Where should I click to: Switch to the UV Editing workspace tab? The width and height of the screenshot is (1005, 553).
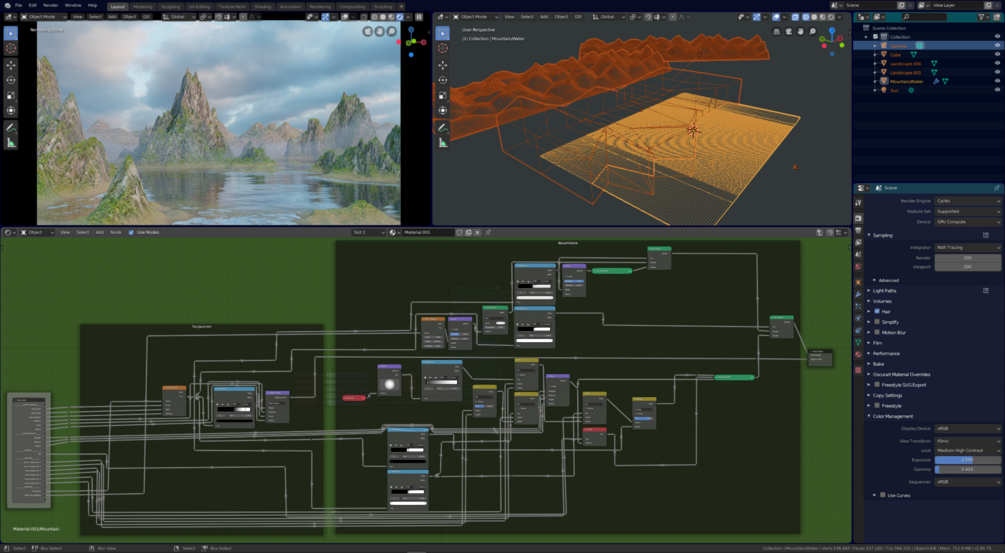point(199,6)
